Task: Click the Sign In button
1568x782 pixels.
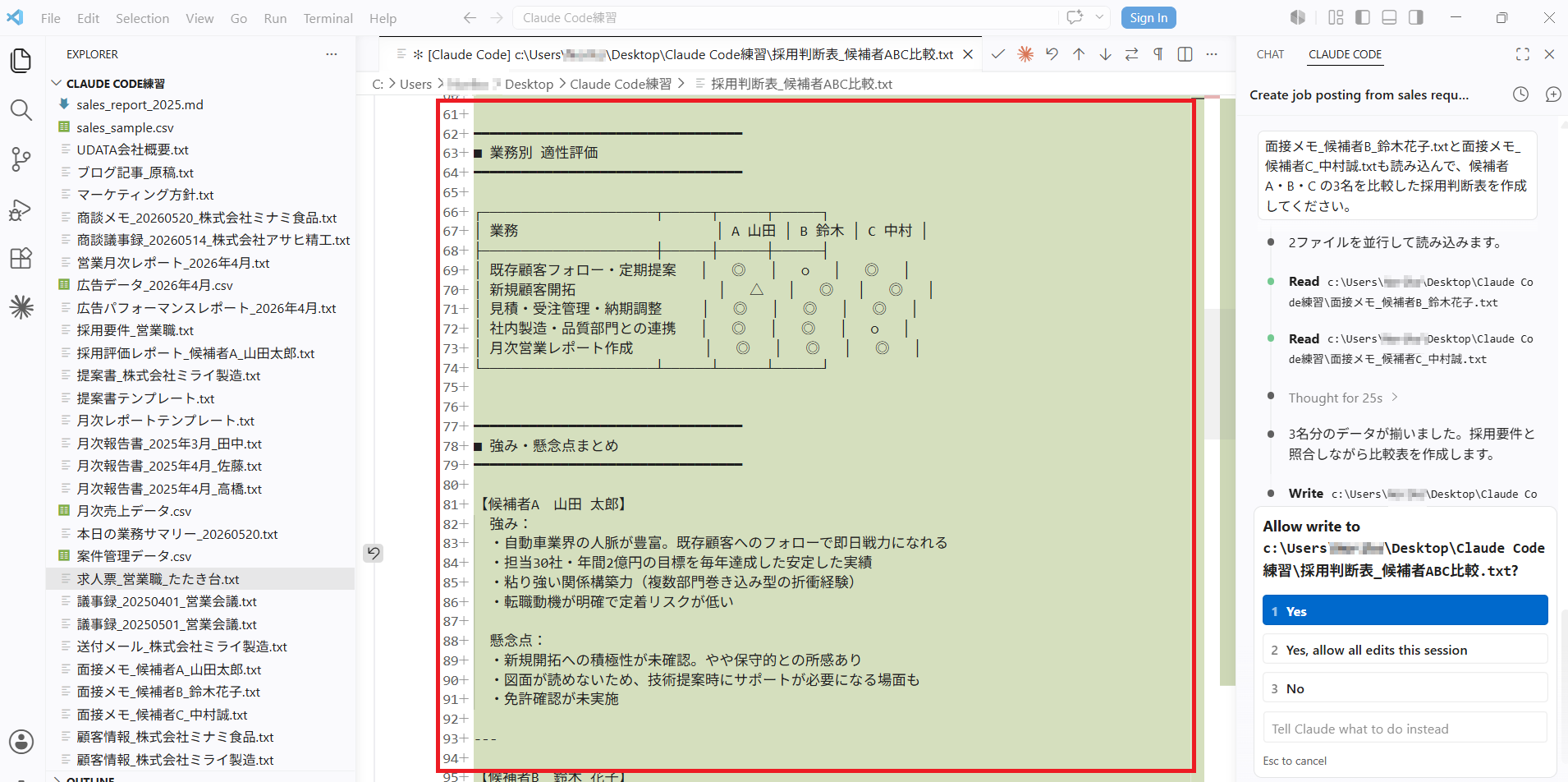Action: pyautogui.click(x=1148, y=17)
